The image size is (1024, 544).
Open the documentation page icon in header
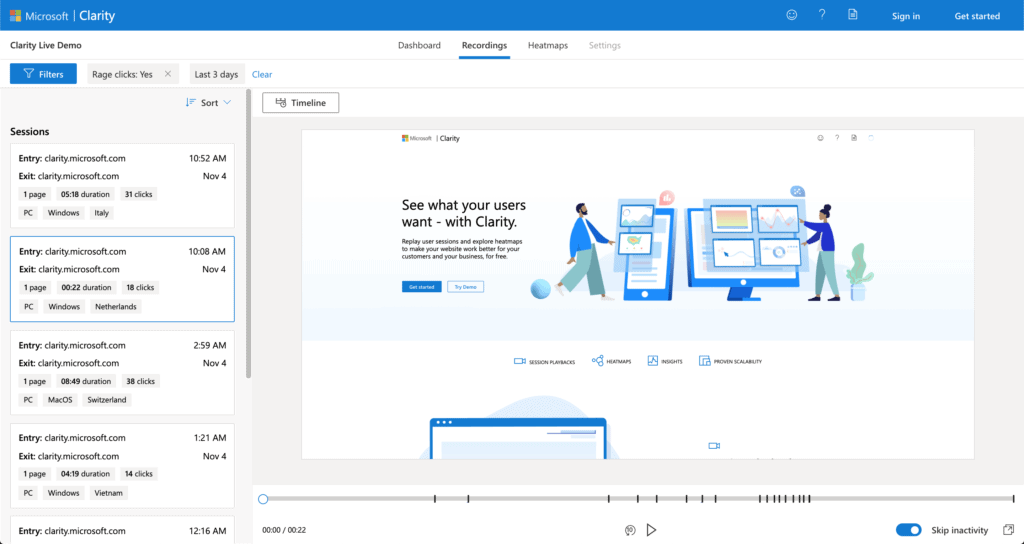852,15
